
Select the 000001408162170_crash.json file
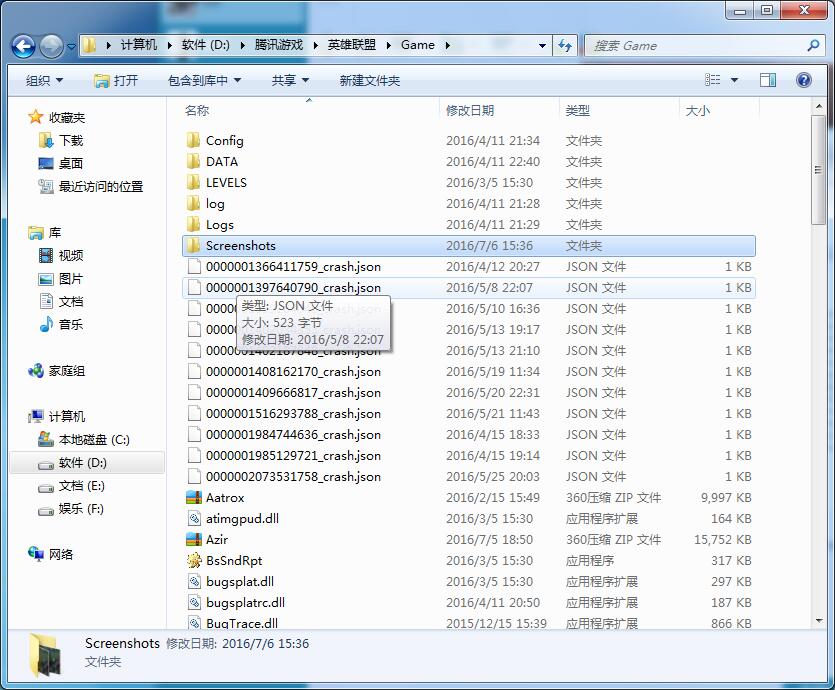point(469,372)
